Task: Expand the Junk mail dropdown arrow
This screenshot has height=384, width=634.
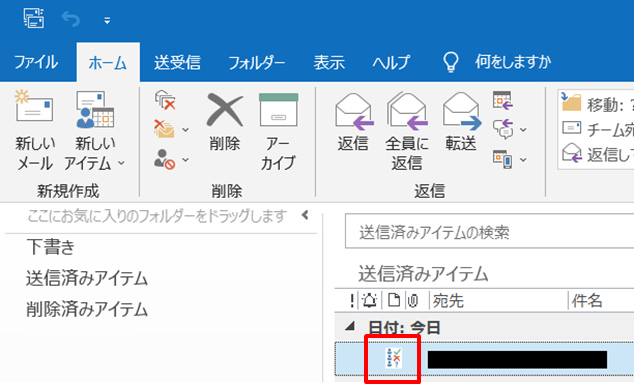Action: pyautogui.click(x=186, y=160)
